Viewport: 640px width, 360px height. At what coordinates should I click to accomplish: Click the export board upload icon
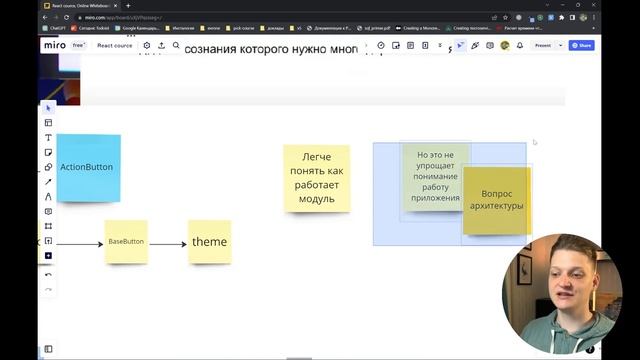click(x=162, y=45)
